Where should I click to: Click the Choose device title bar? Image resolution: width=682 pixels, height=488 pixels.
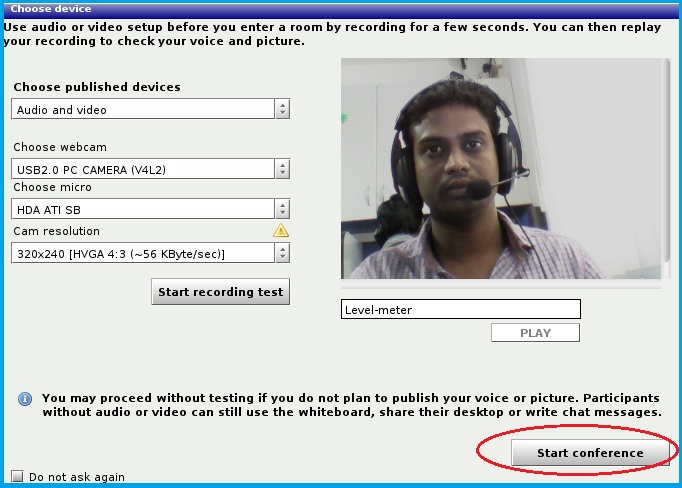pyautogui.click(x=341, y=9)
